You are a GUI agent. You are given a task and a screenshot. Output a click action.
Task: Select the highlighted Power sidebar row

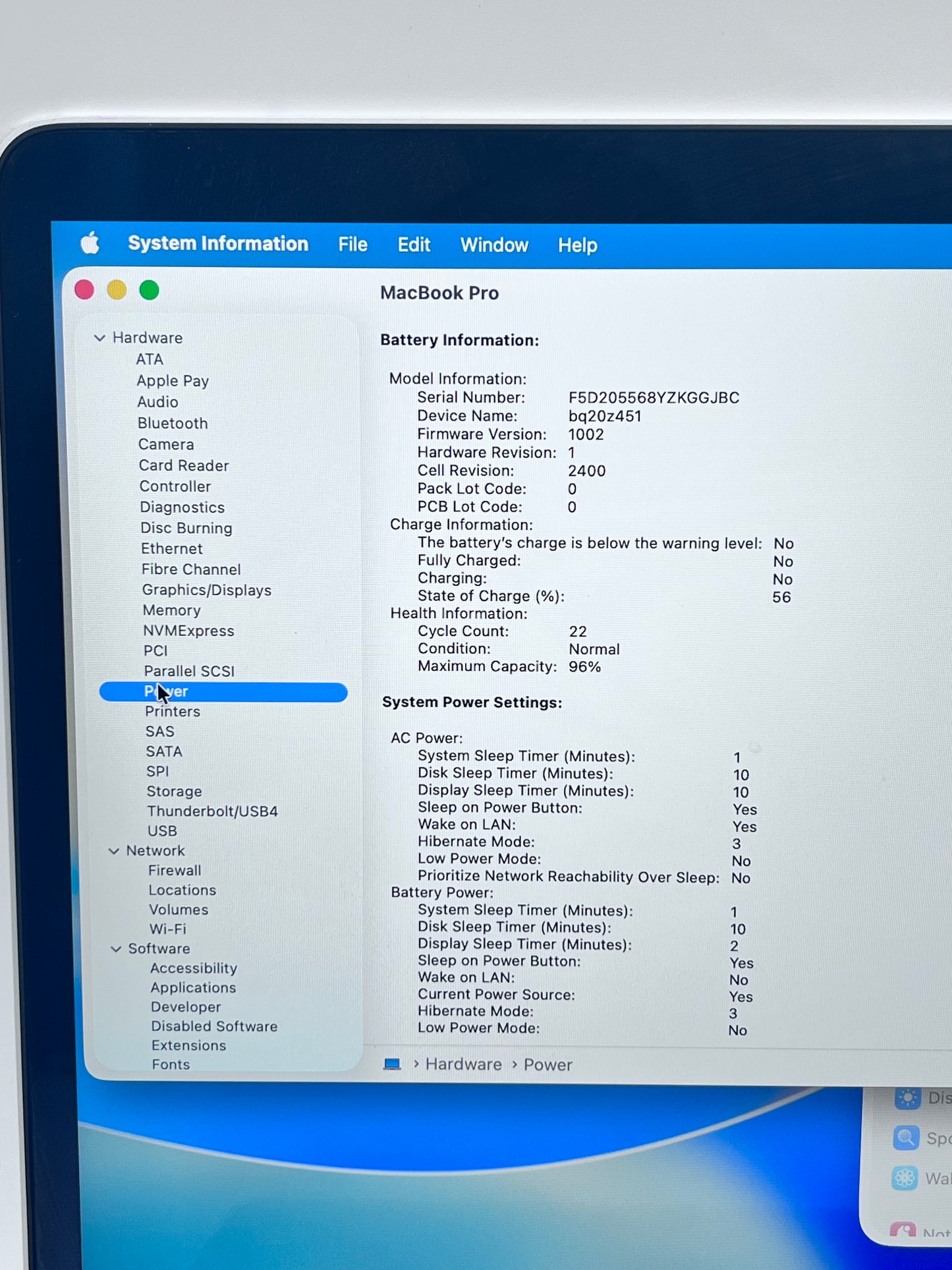pos(223,692)
